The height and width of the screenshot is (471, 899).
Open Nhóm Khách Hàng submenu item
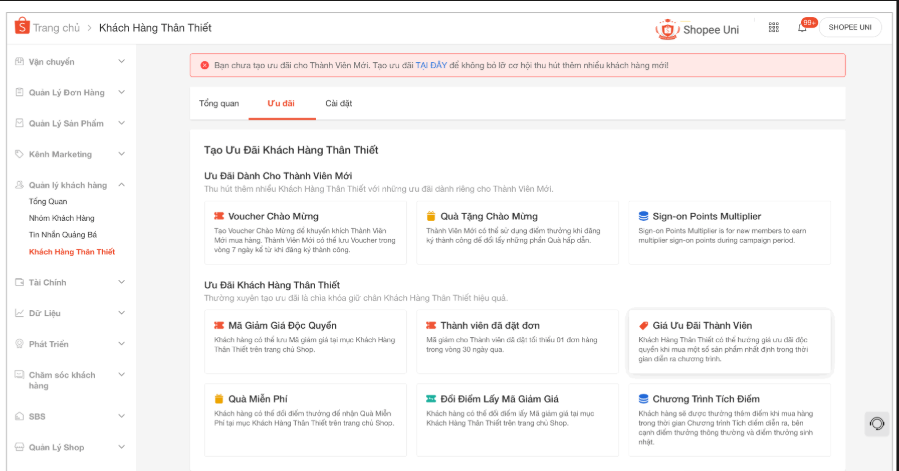coord(62,218)
